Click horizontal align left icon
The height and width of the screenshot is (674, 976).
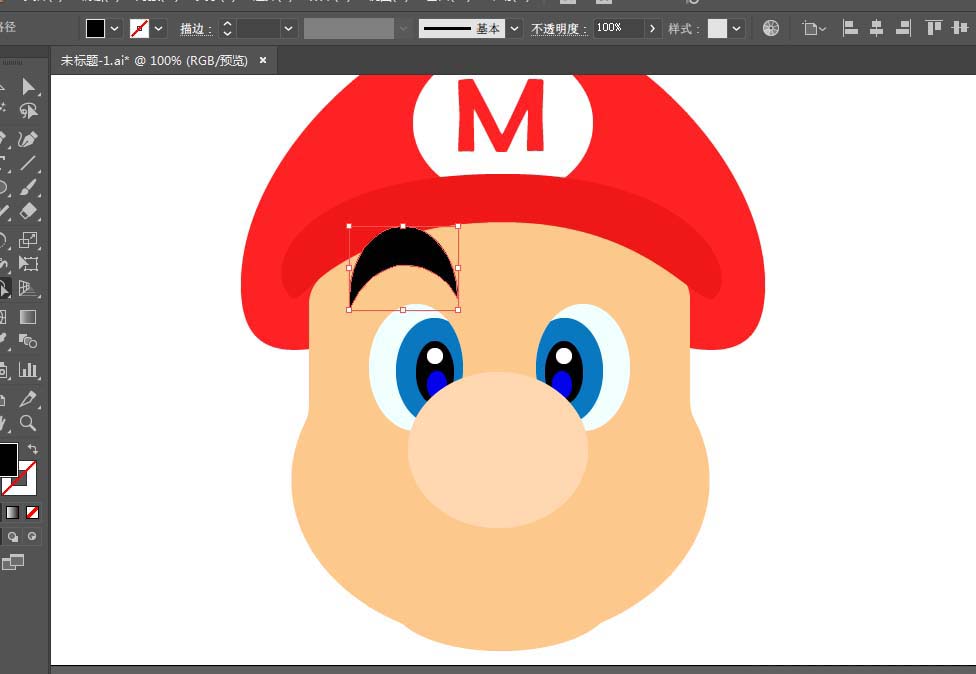click(850, 28)
